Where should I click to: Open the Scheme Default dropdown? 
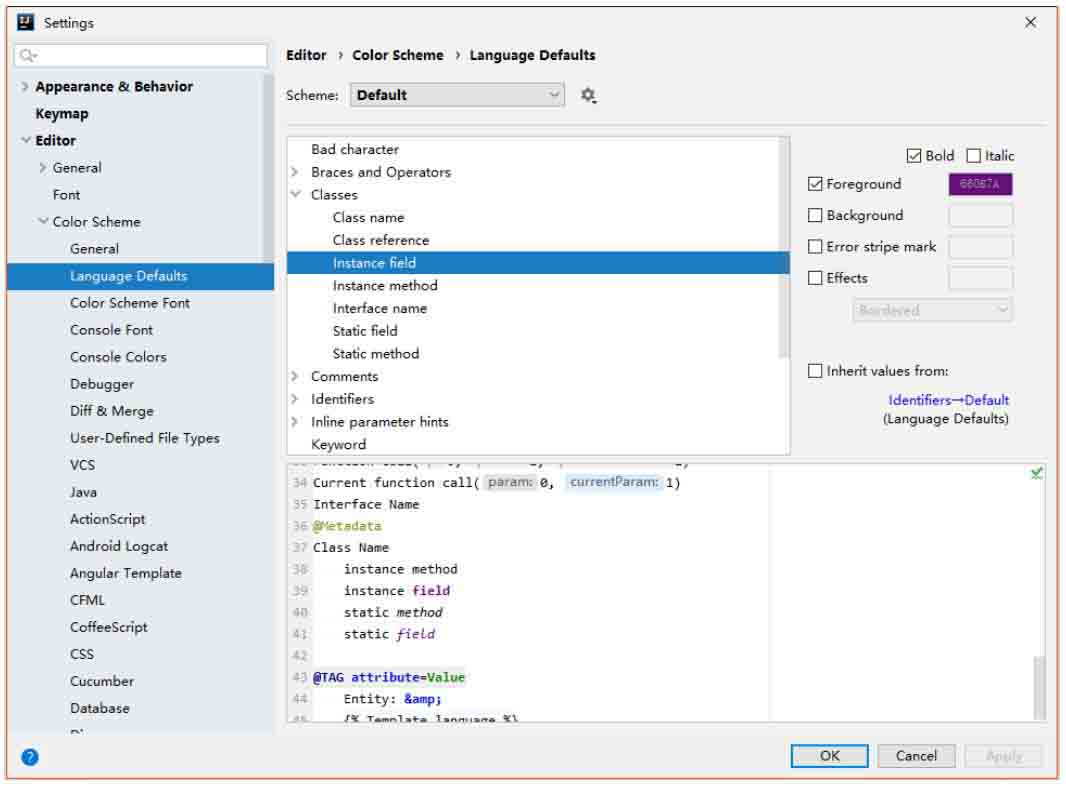pos(457,95)
